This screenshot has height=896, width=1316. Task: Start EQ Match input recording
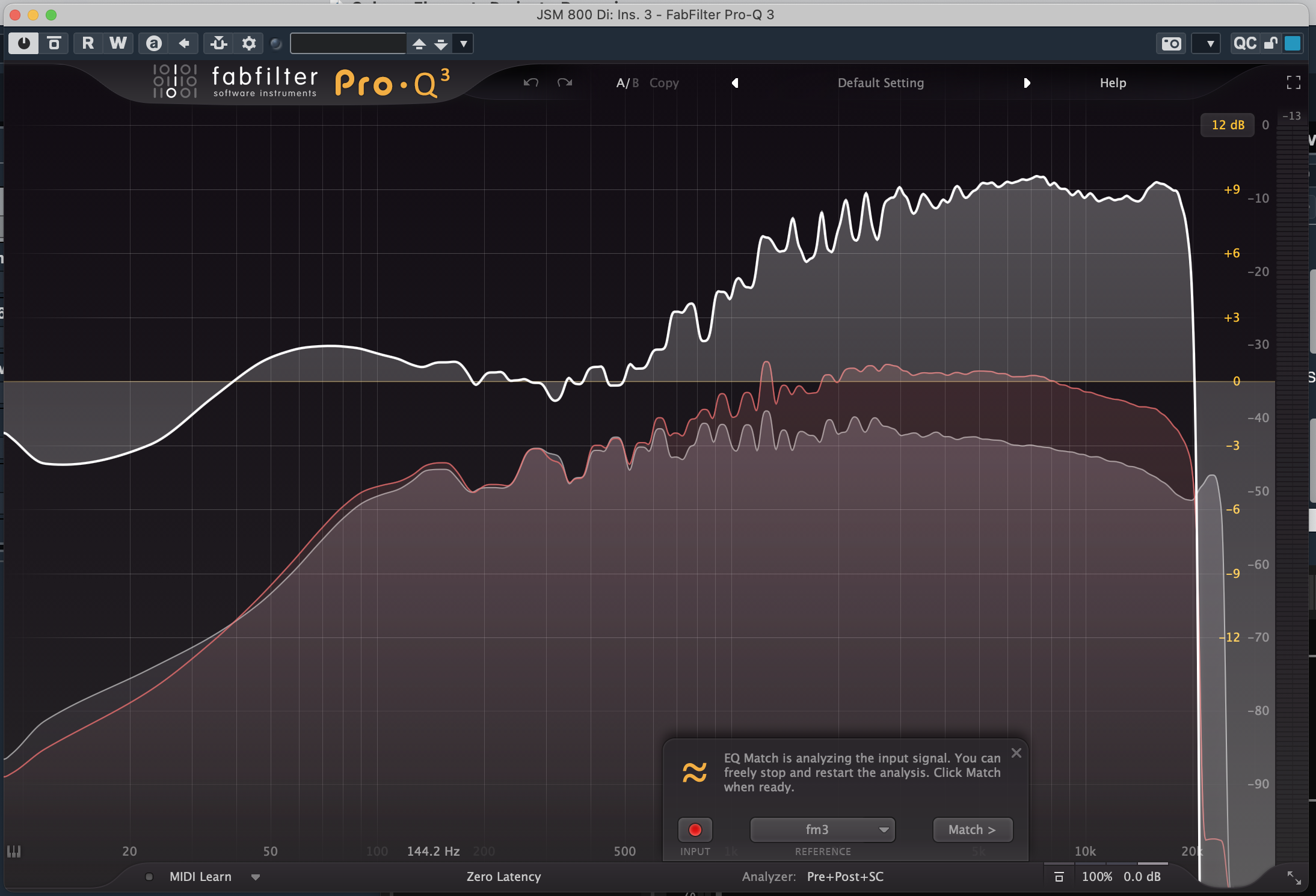point(695,830)
